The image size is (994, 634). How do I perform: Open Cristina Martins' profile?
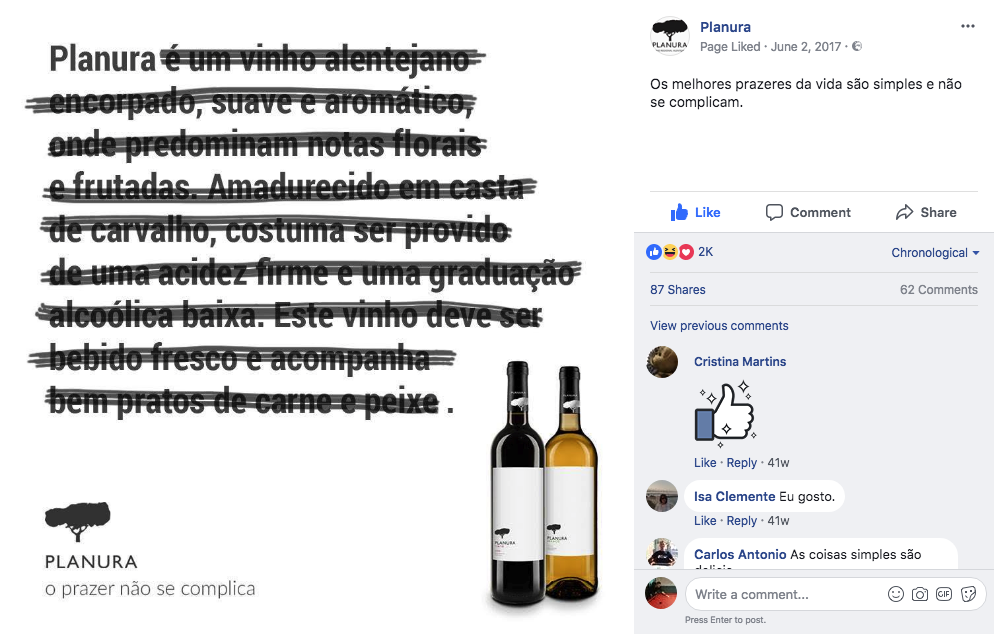(x=740, y=361)
